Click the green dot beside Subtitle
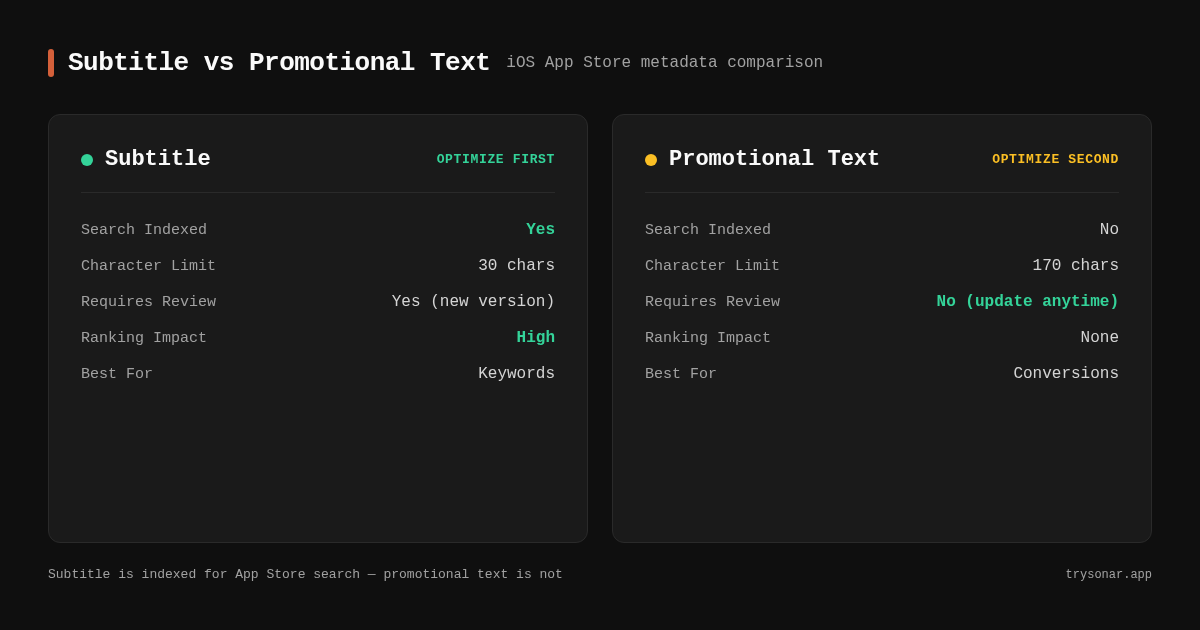Image resolution: width=1200 pixels, height=630 pixels. (x=87, y=160)
